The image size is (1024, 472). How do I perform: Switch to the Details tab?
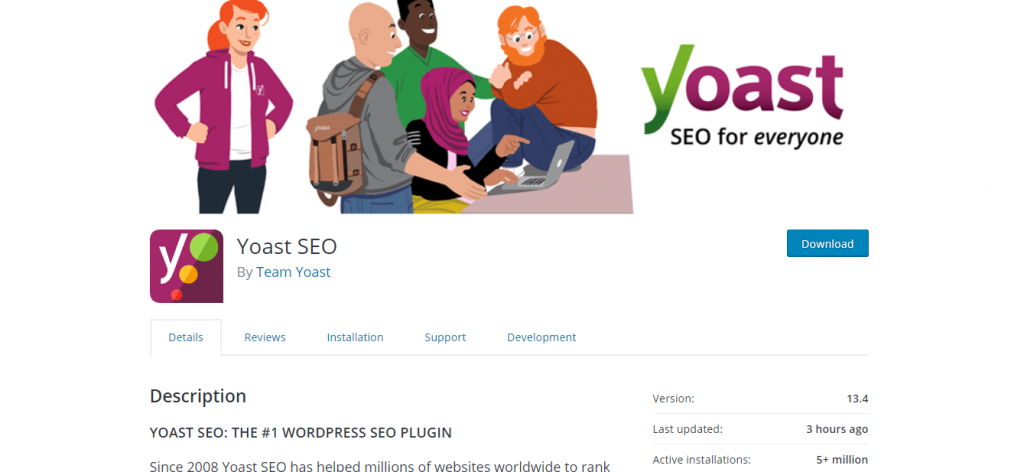pos(185,338)
